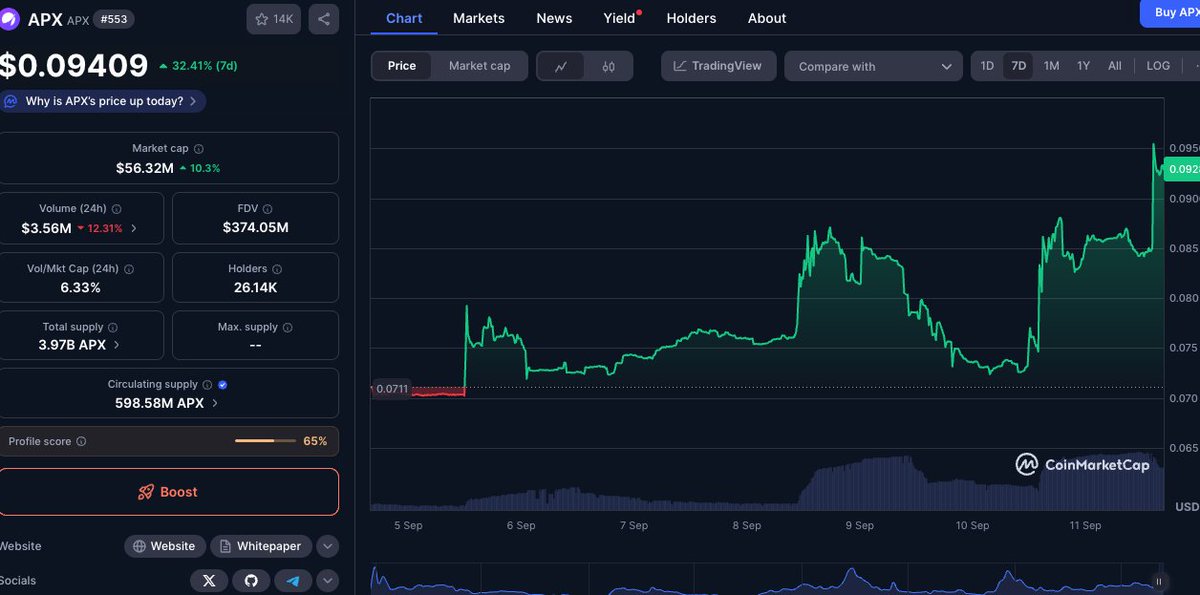Switch to the Chart tab
1200x595 pixels.
point(404,18)
